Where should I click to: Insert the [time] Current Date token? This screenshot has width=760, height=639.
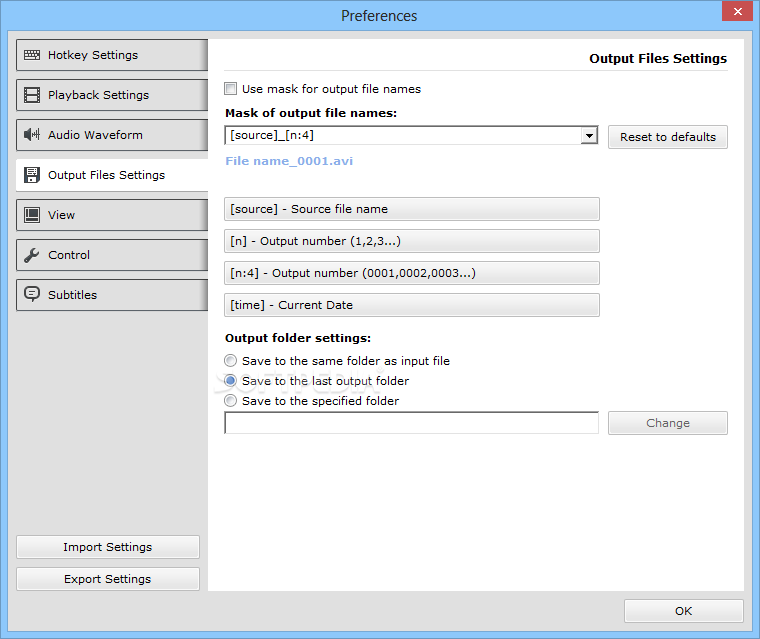[412, 305]
